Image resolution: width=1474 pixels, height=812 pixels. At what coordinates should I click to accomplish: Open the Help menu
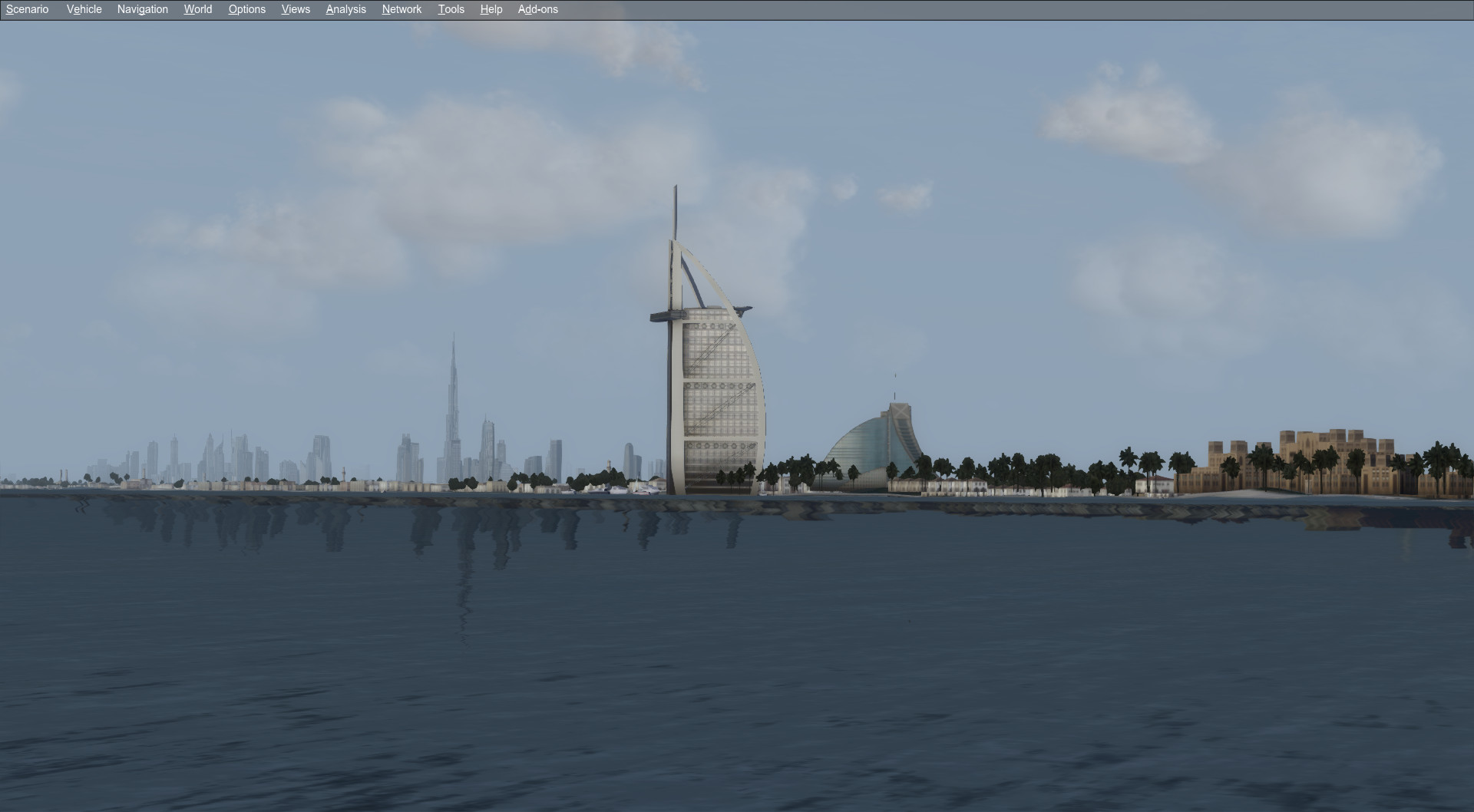491,9
